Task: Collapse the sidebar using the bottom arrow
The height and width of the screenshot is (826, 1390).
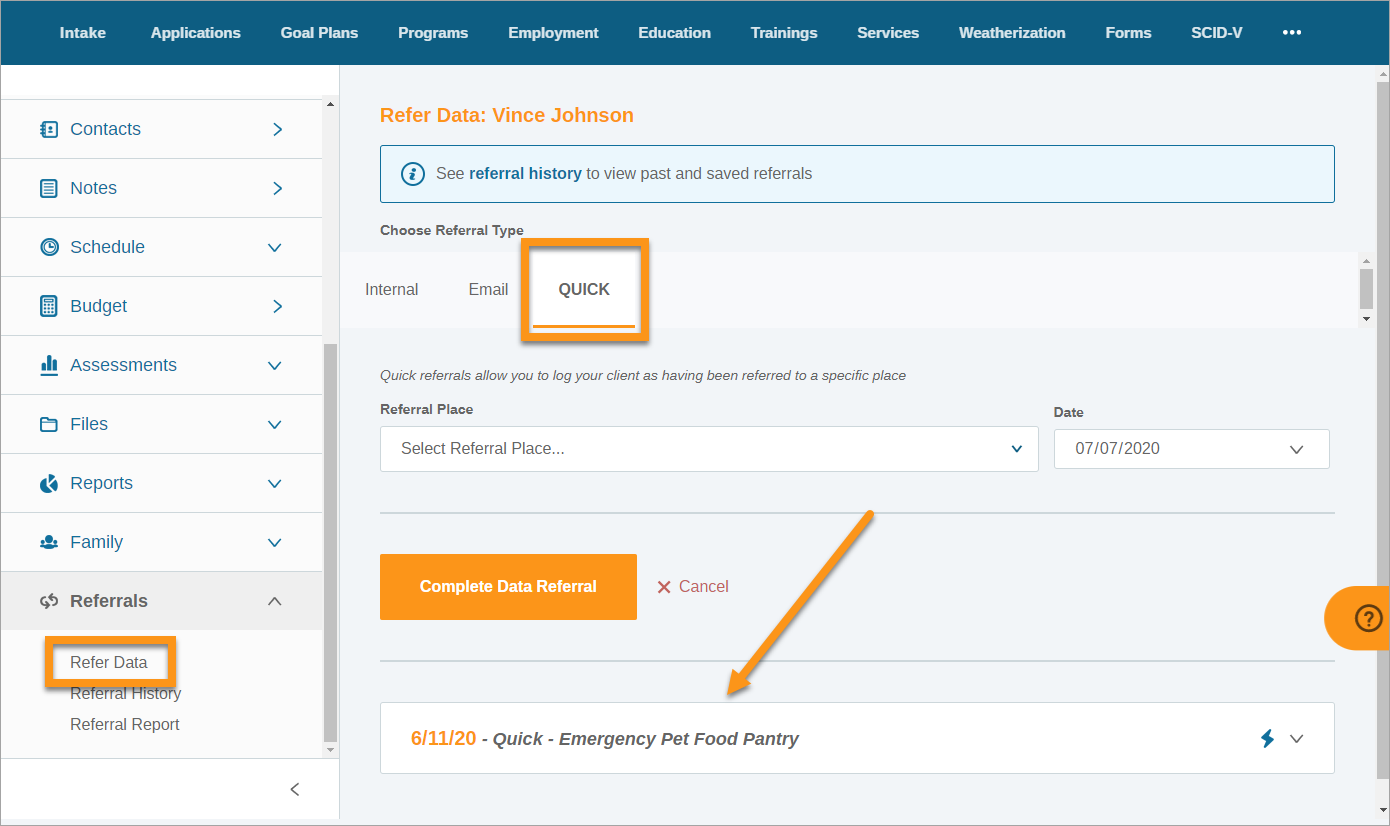Action: [294, 789]
